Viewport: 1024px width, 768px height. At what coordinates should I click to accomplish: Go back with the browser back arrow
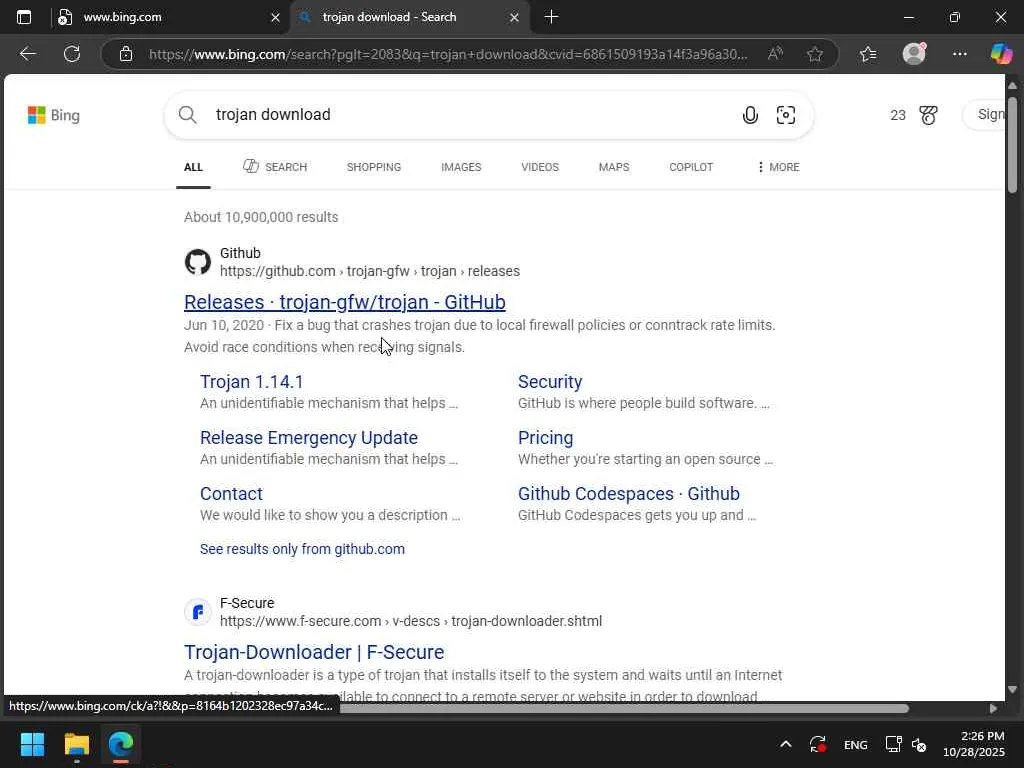coord(27,54)
